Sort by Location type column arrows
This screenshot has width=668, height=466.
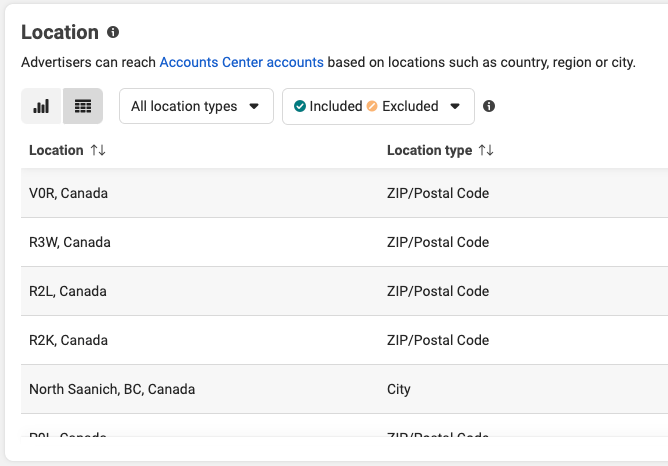486,150
